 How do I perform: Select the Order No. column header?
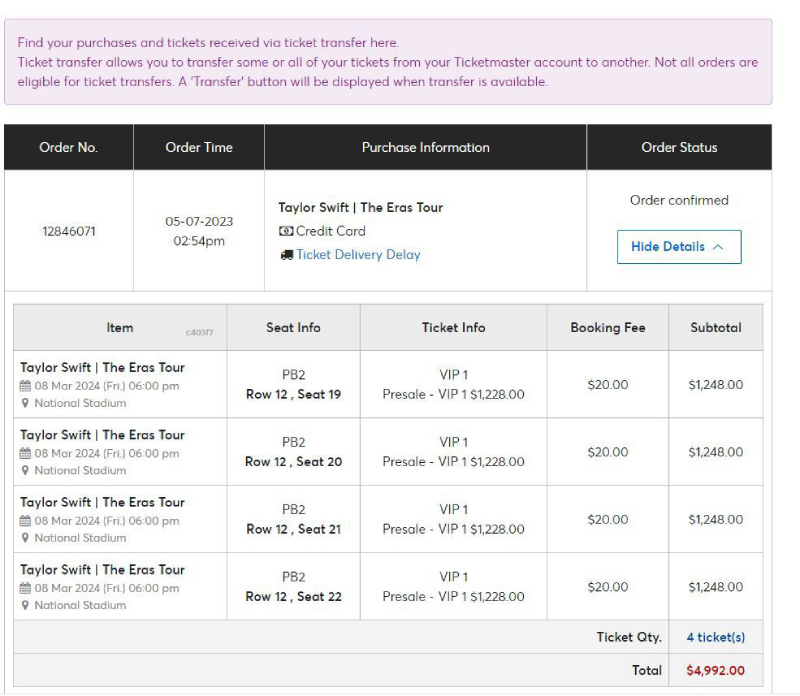pyautogui.click(x=68, y=147)
